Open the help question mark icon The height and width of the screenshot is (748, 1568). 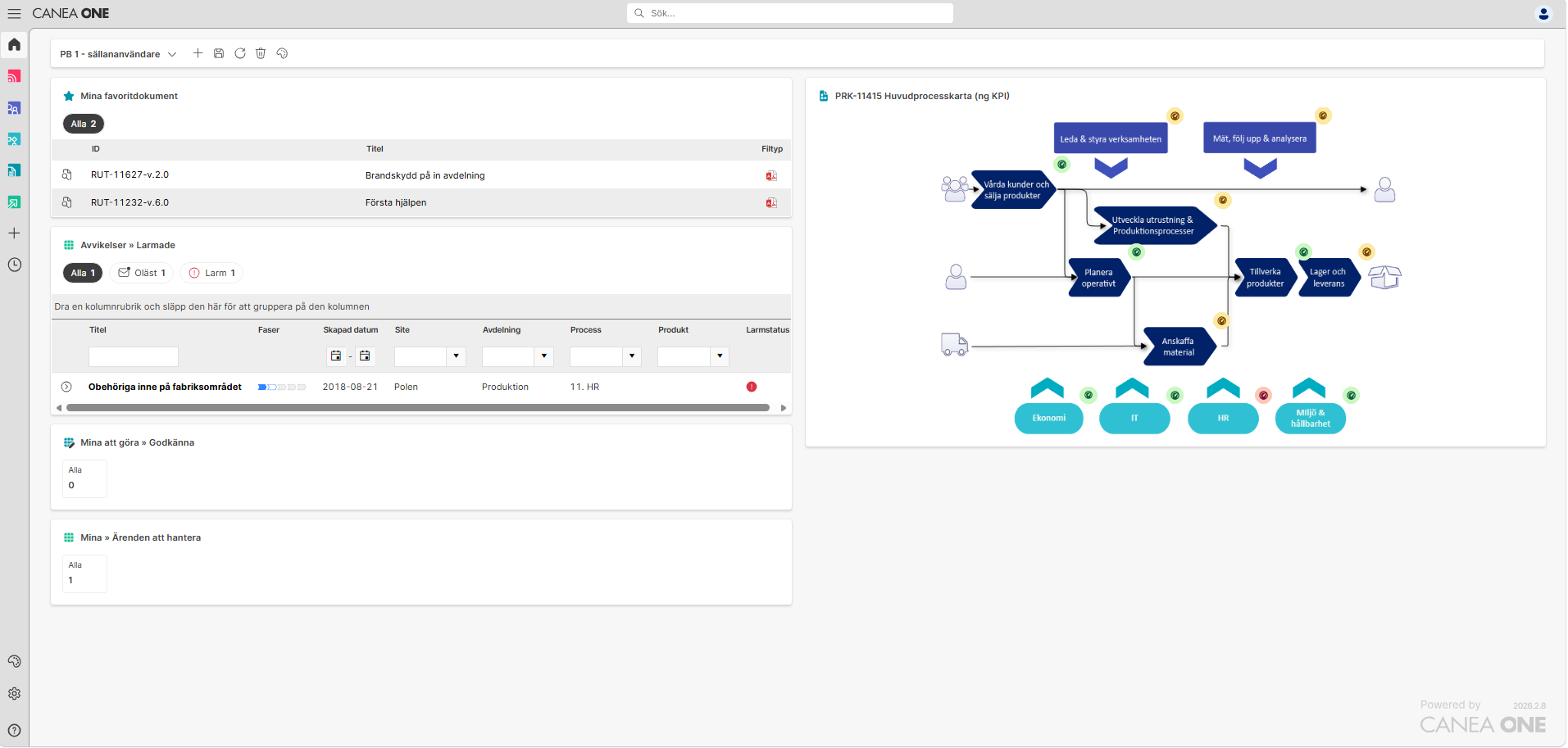[x=14, y=730]
